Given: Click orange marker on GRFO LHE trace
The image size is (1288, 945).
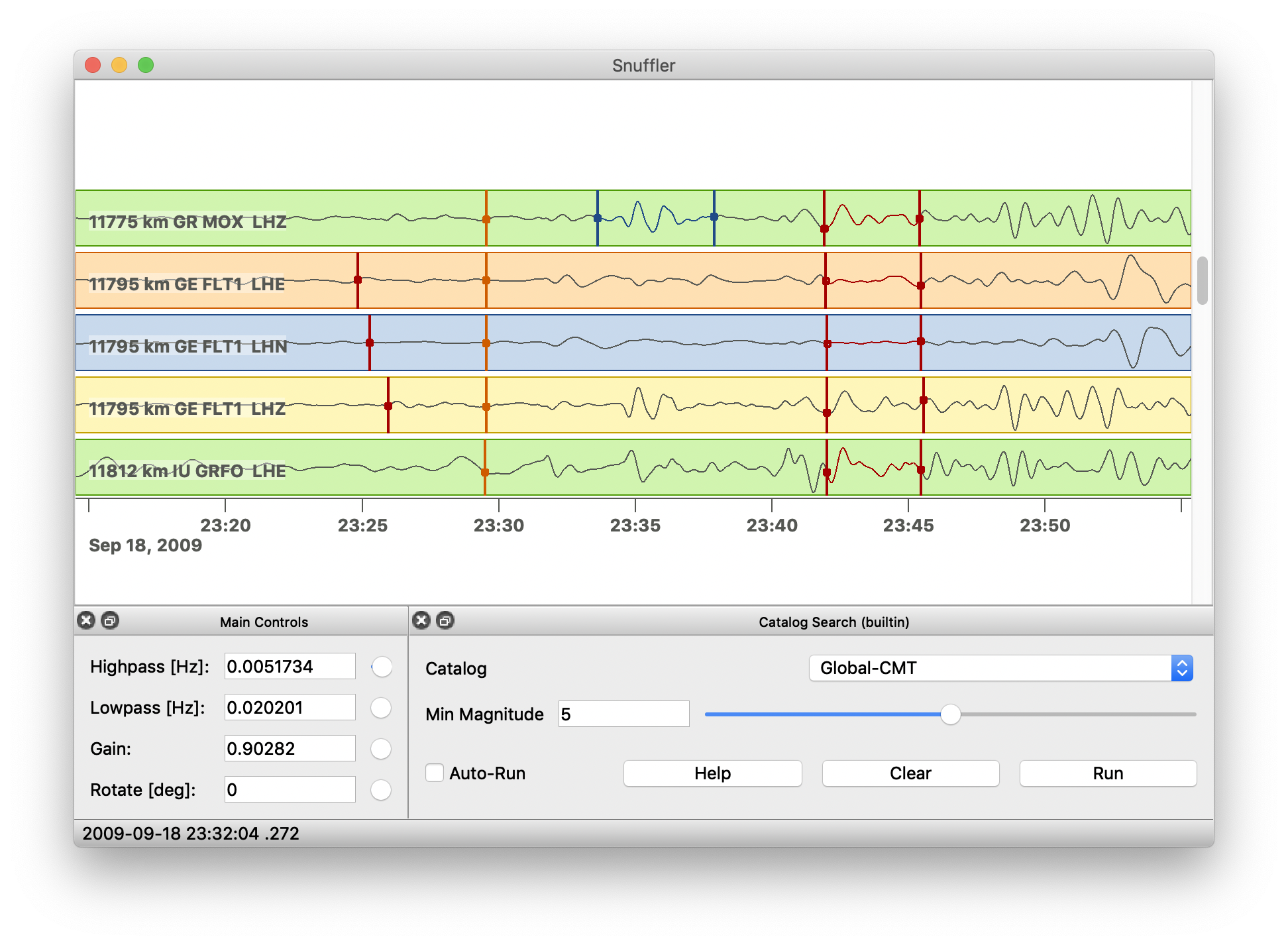Looking at the screenshot, I should coord(485,472).
